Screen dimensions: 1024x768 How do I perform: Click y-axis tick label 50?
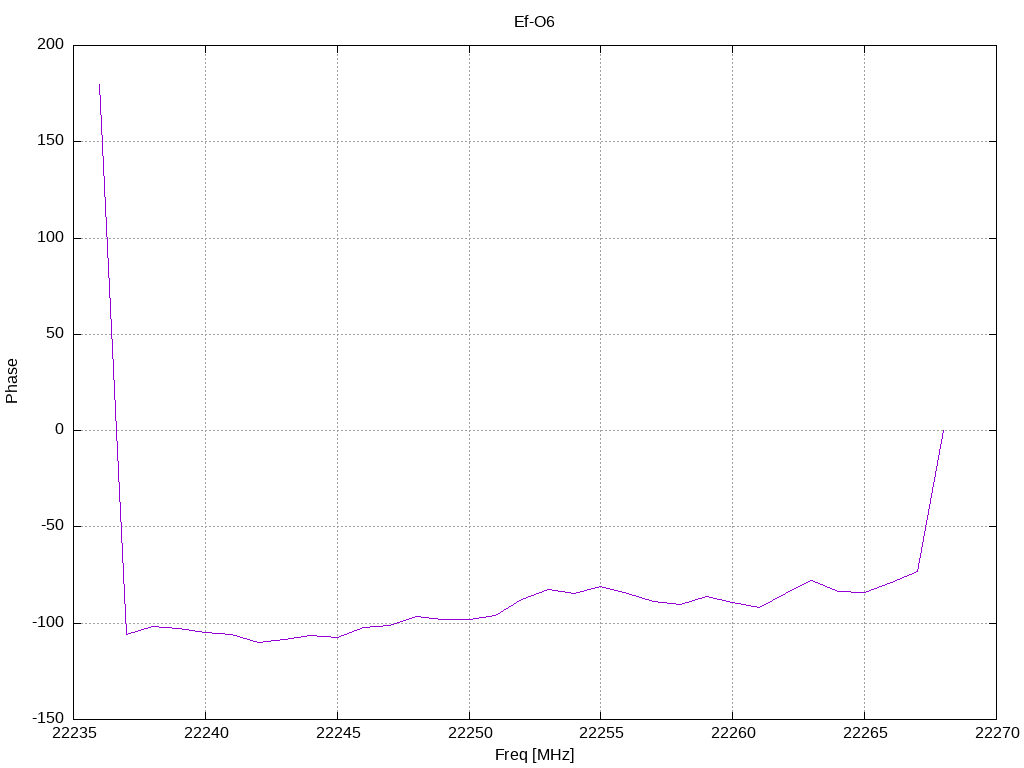55,333
